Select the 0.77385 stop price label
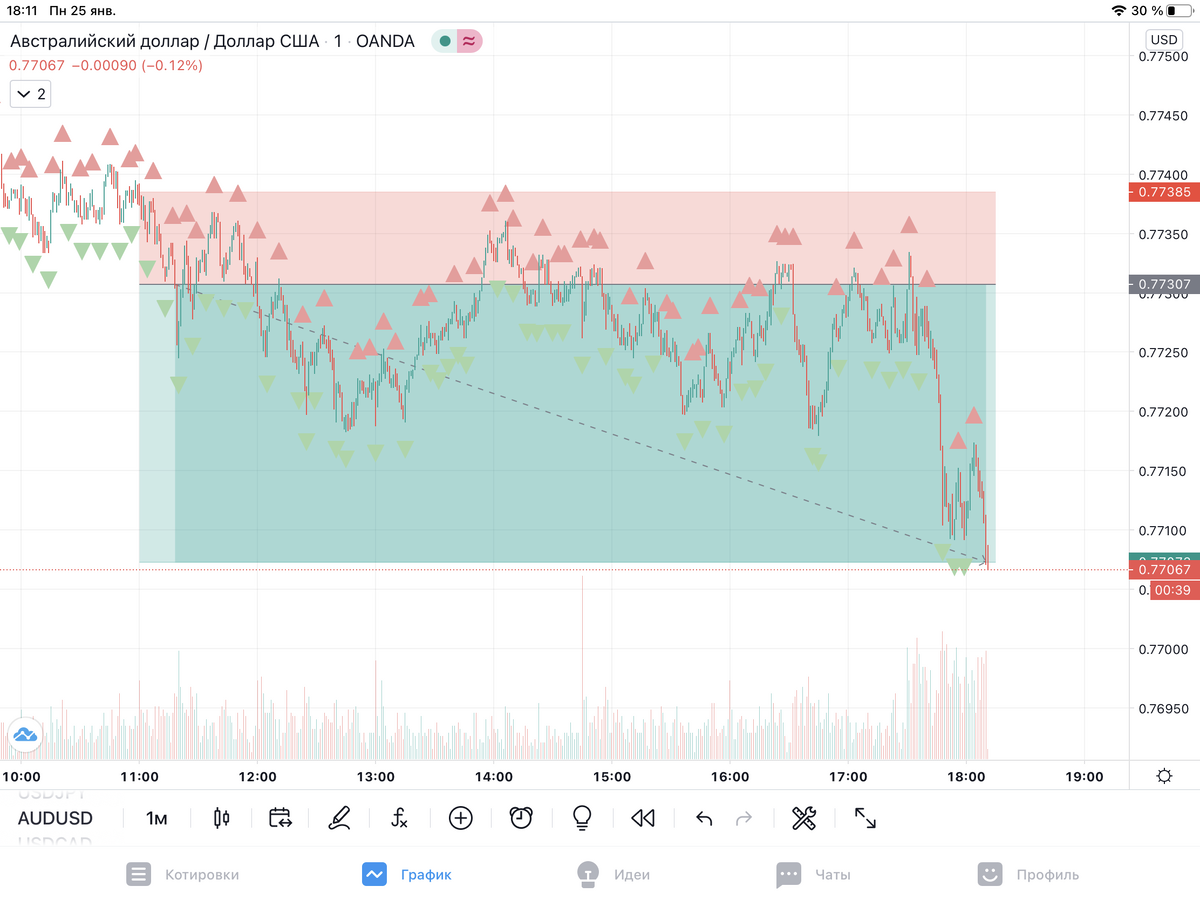Viewport: 1200px width, 900px height. point(1162,191)
